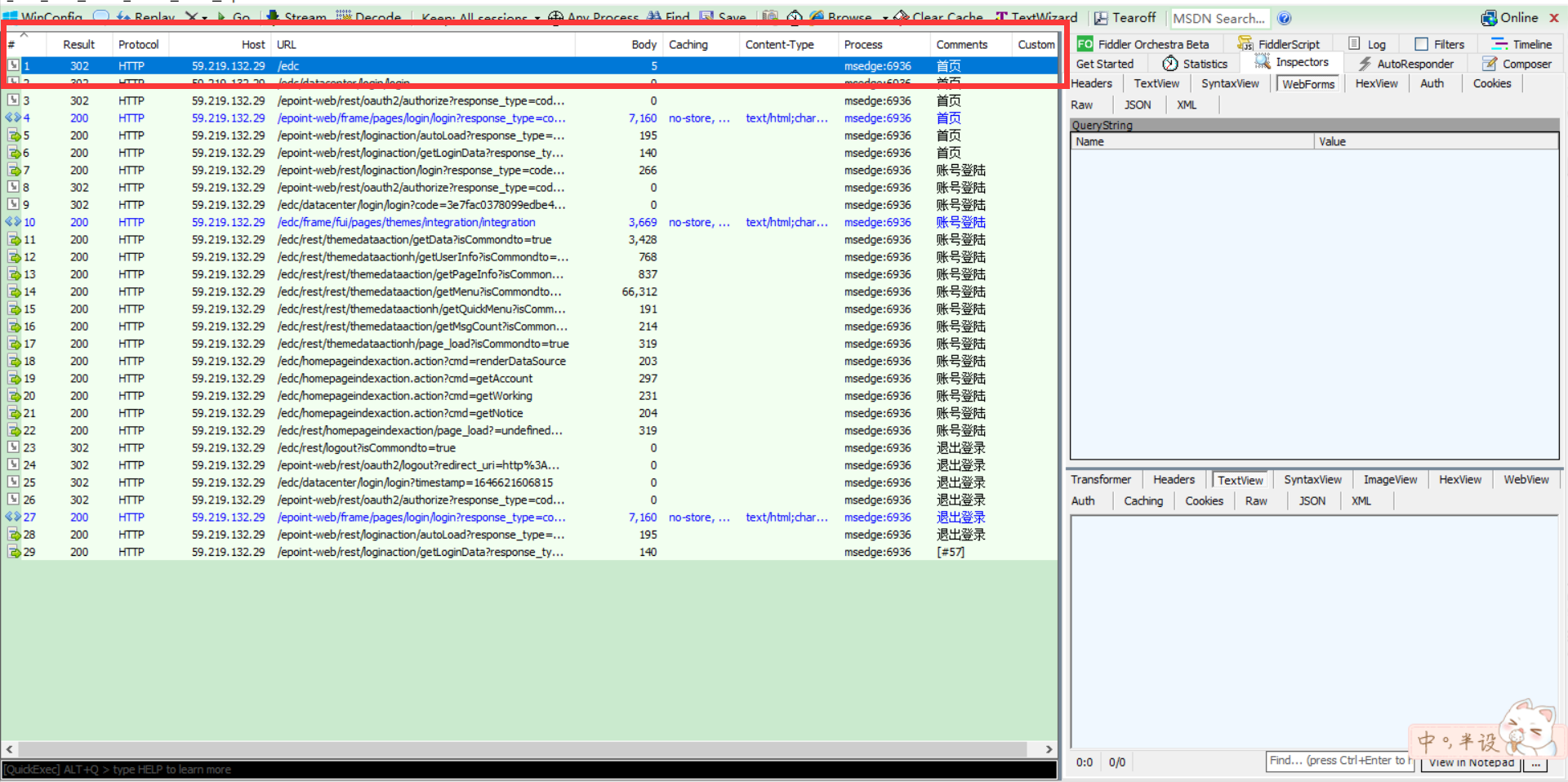Viewport: 1568px width, 782px height.
Task: Click the Online status indicator
Action: pyautogui.click(x=1510, y=17)
